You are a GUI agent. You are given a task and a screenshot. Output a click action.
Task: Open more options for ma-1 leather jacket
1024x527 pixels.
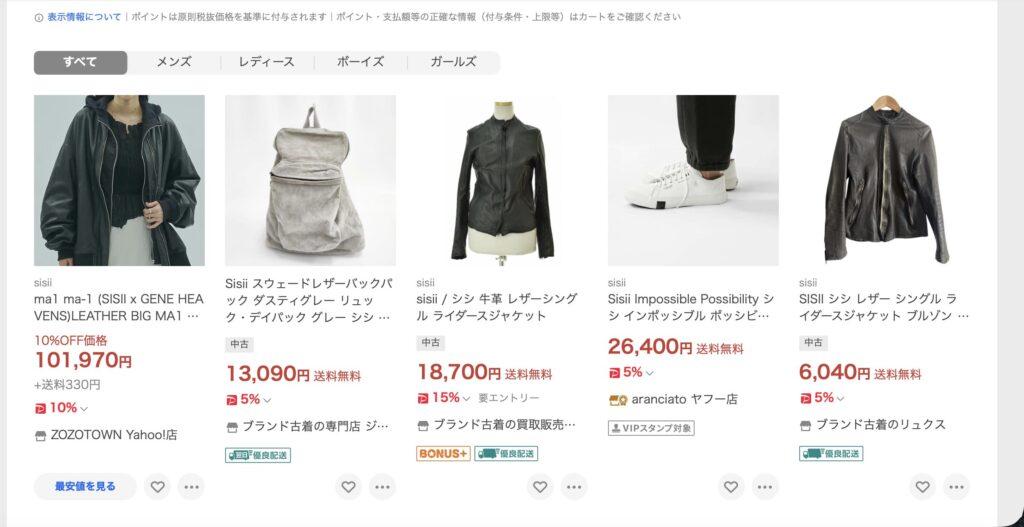[191, 487]
